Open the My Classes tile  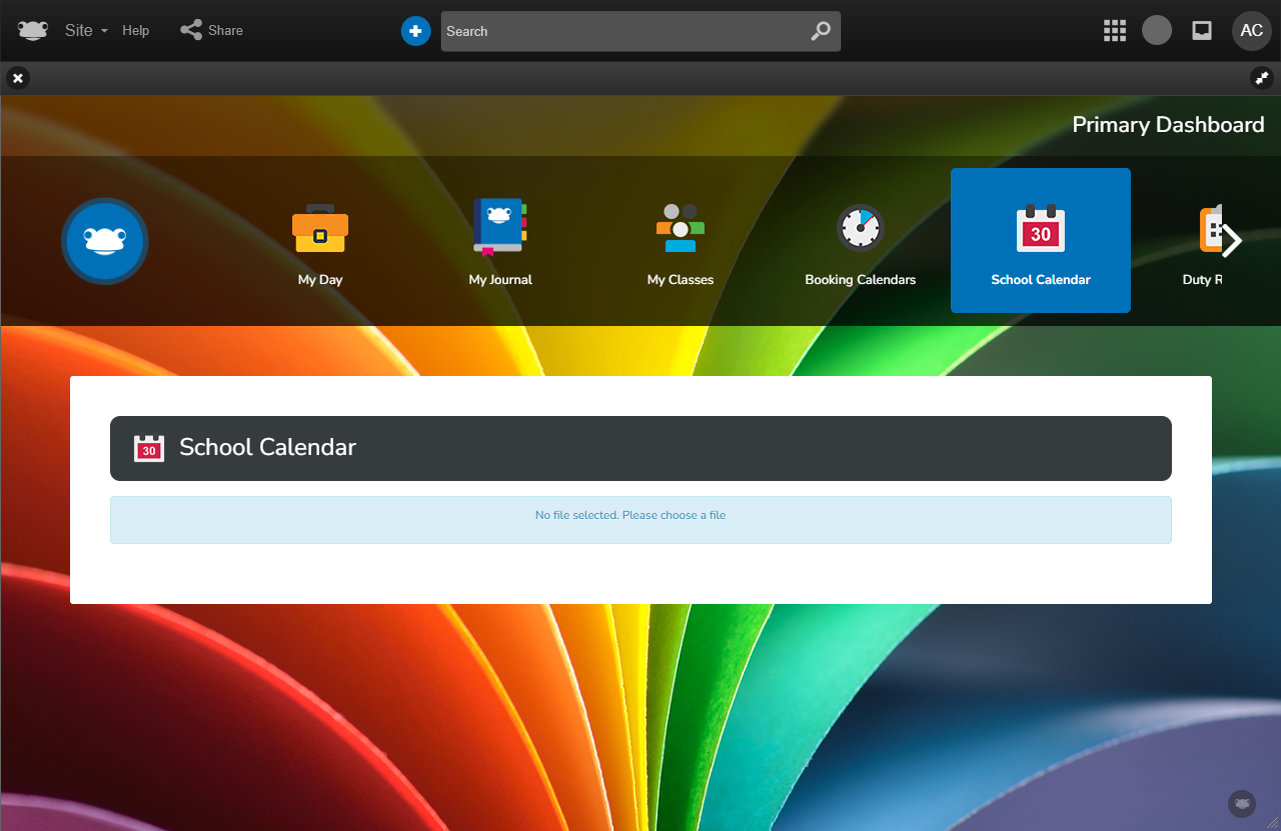click(x=680, y=242)
